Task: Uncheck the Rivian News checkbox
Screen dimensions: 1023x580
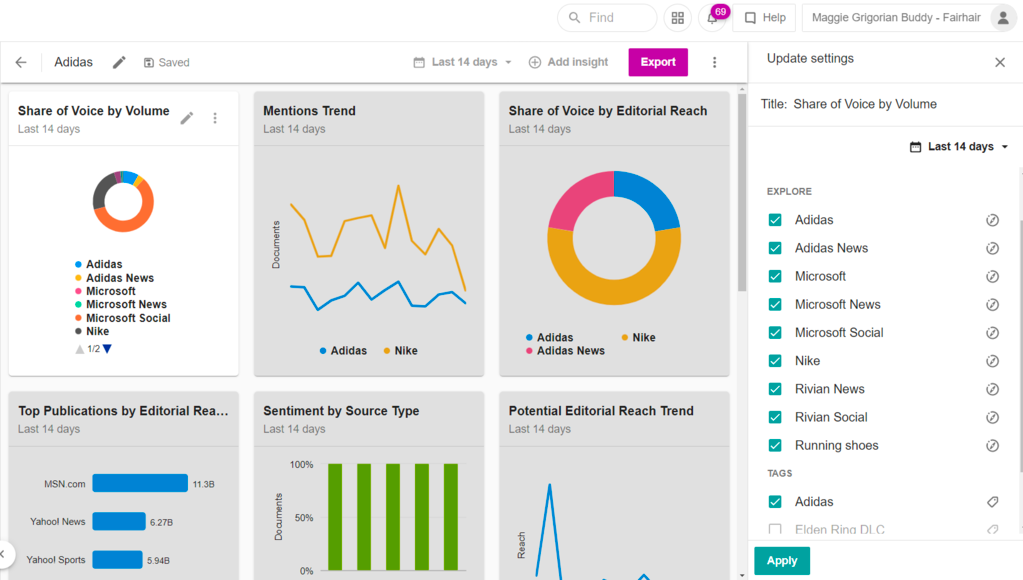Action: click(775, 389)
